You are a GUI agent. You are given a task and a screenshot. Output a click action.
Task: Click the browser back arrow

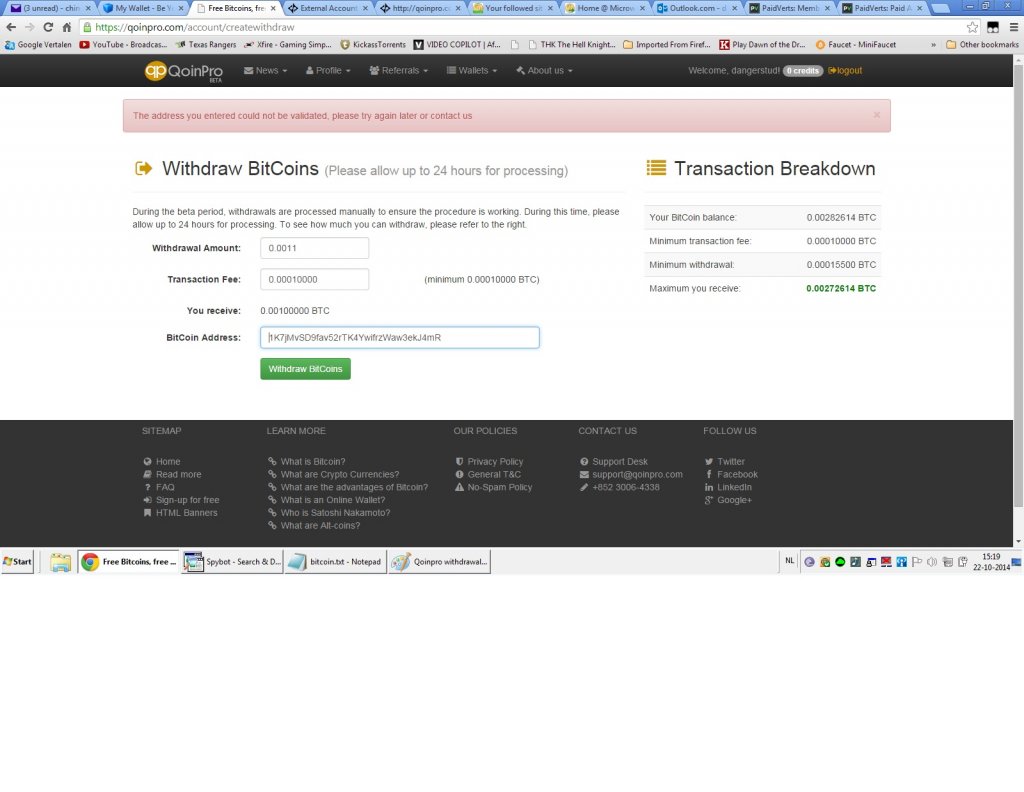(11, 27)
